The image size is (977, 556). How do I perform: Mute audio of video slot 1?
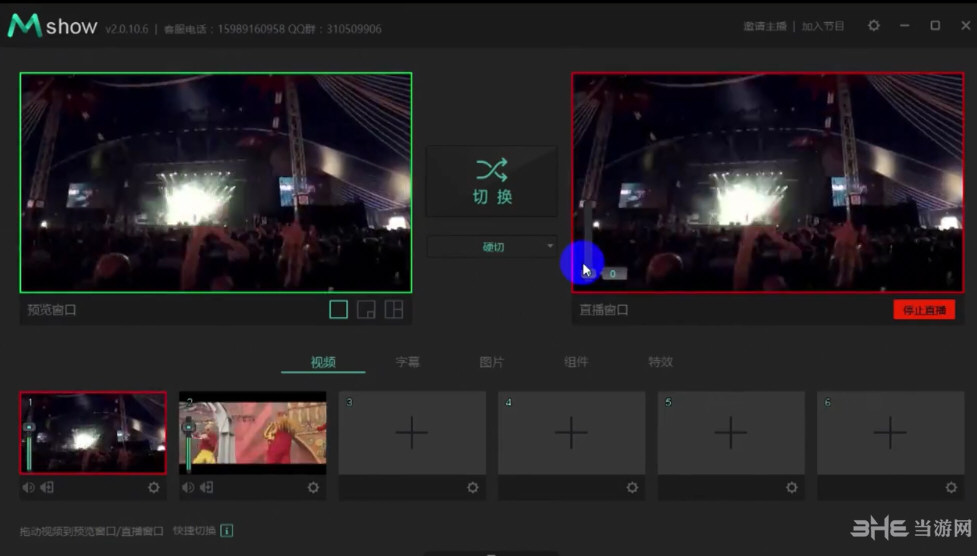(x=28, y=488)
